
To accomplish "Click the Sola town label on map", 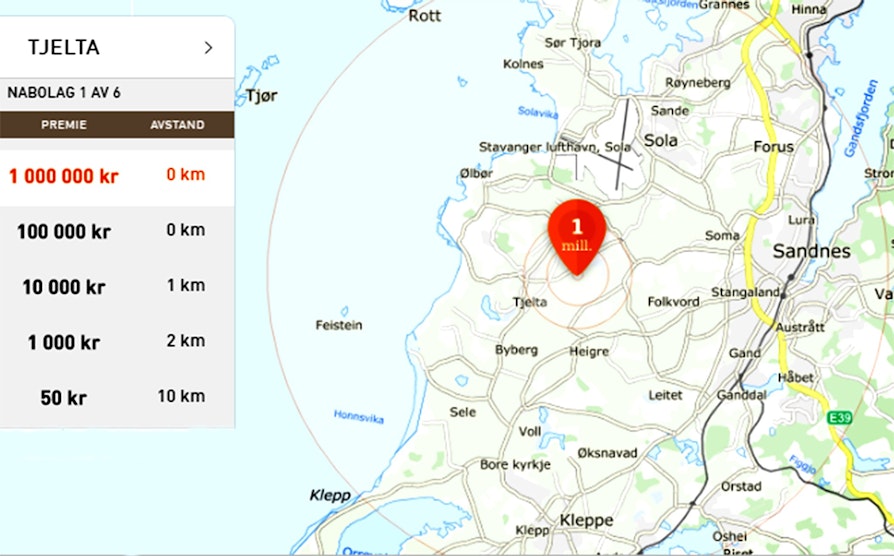I will [661, 140].
